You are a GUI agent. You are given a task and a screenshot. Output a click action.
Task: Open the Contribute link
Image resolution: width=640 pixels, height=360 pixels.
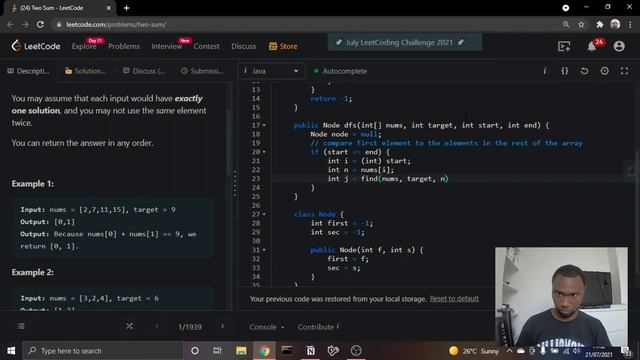coord(318,327)
